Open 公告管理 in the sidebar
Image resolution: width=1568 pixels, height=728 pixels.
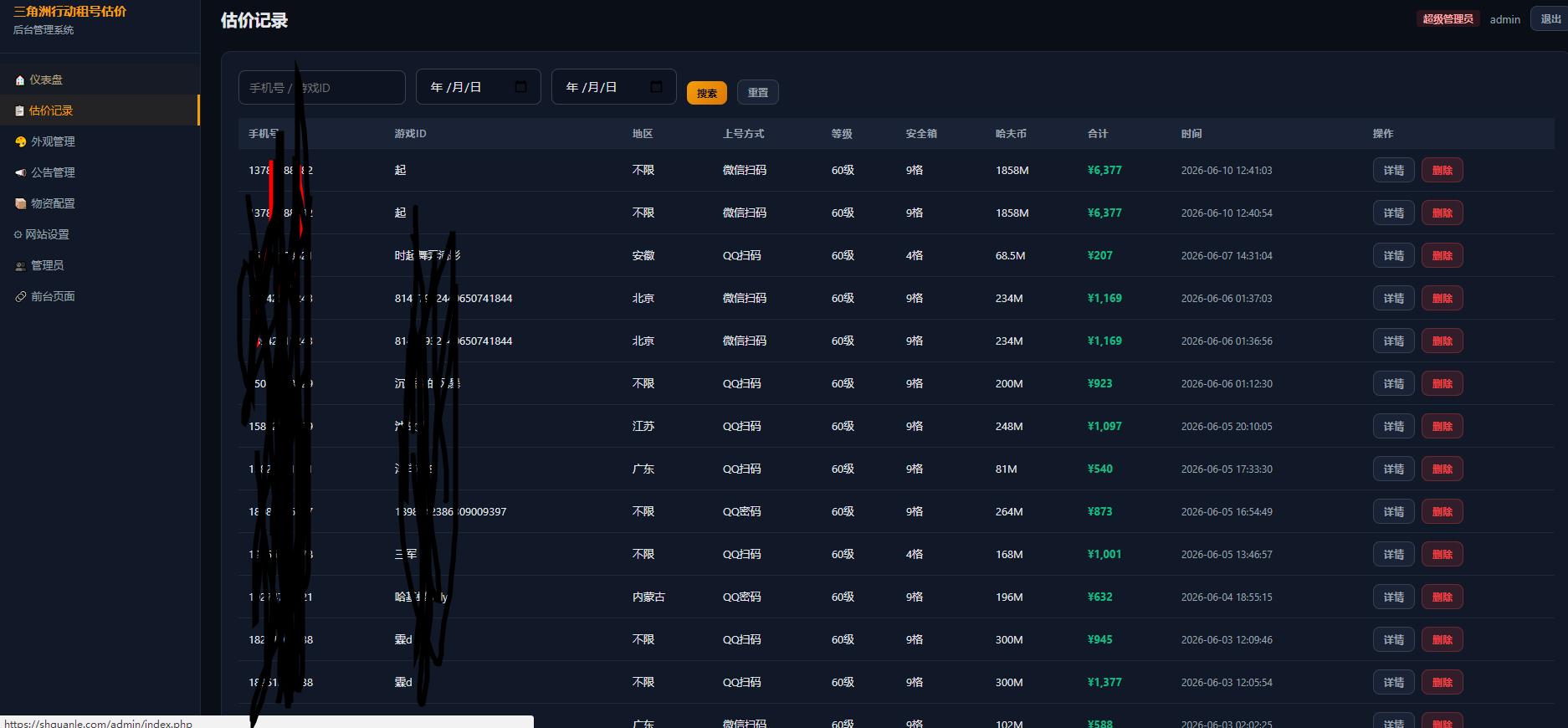click(100, 172)
